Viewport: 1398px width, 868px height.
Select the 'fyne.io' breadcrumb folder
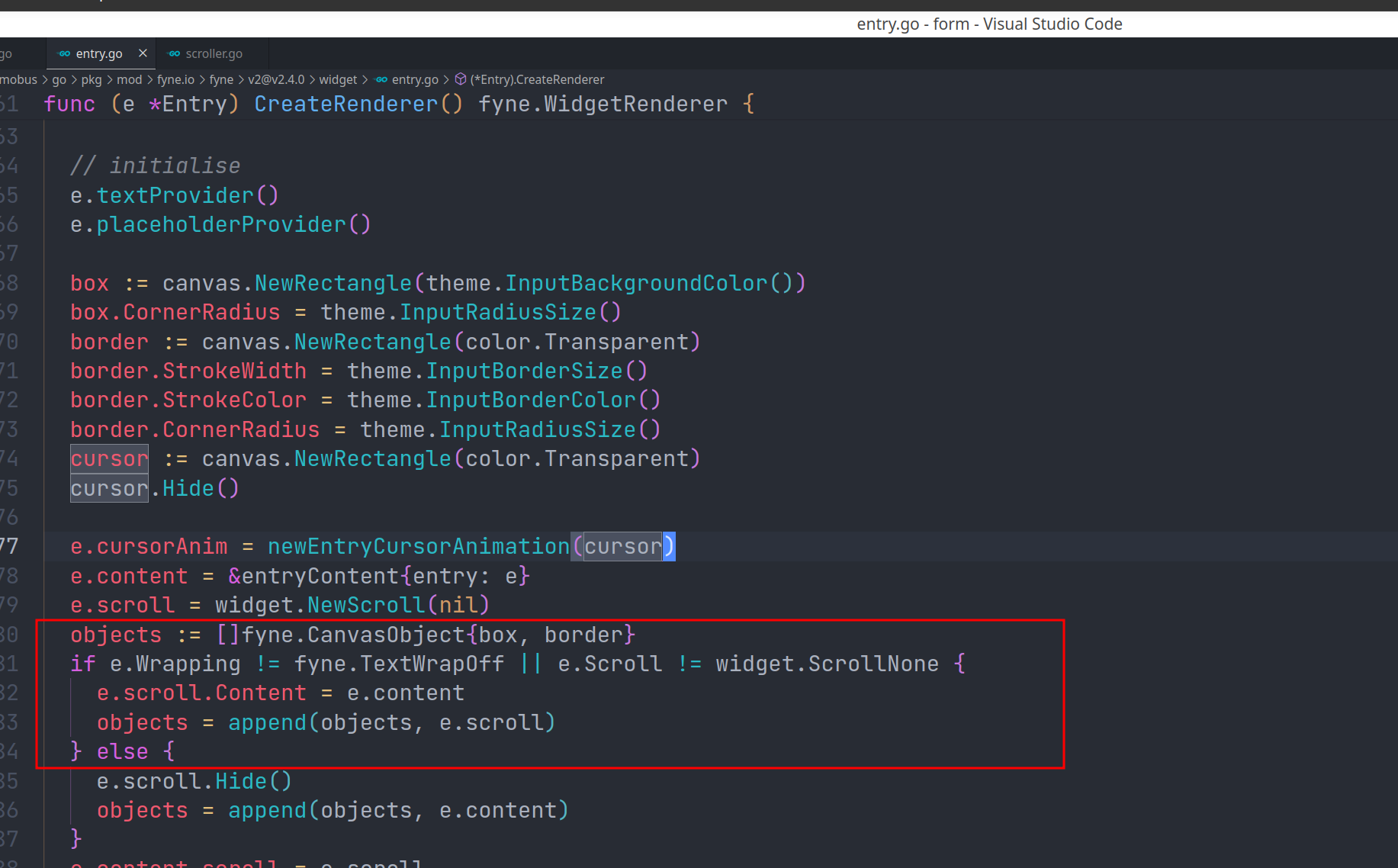tap(175, 79)
